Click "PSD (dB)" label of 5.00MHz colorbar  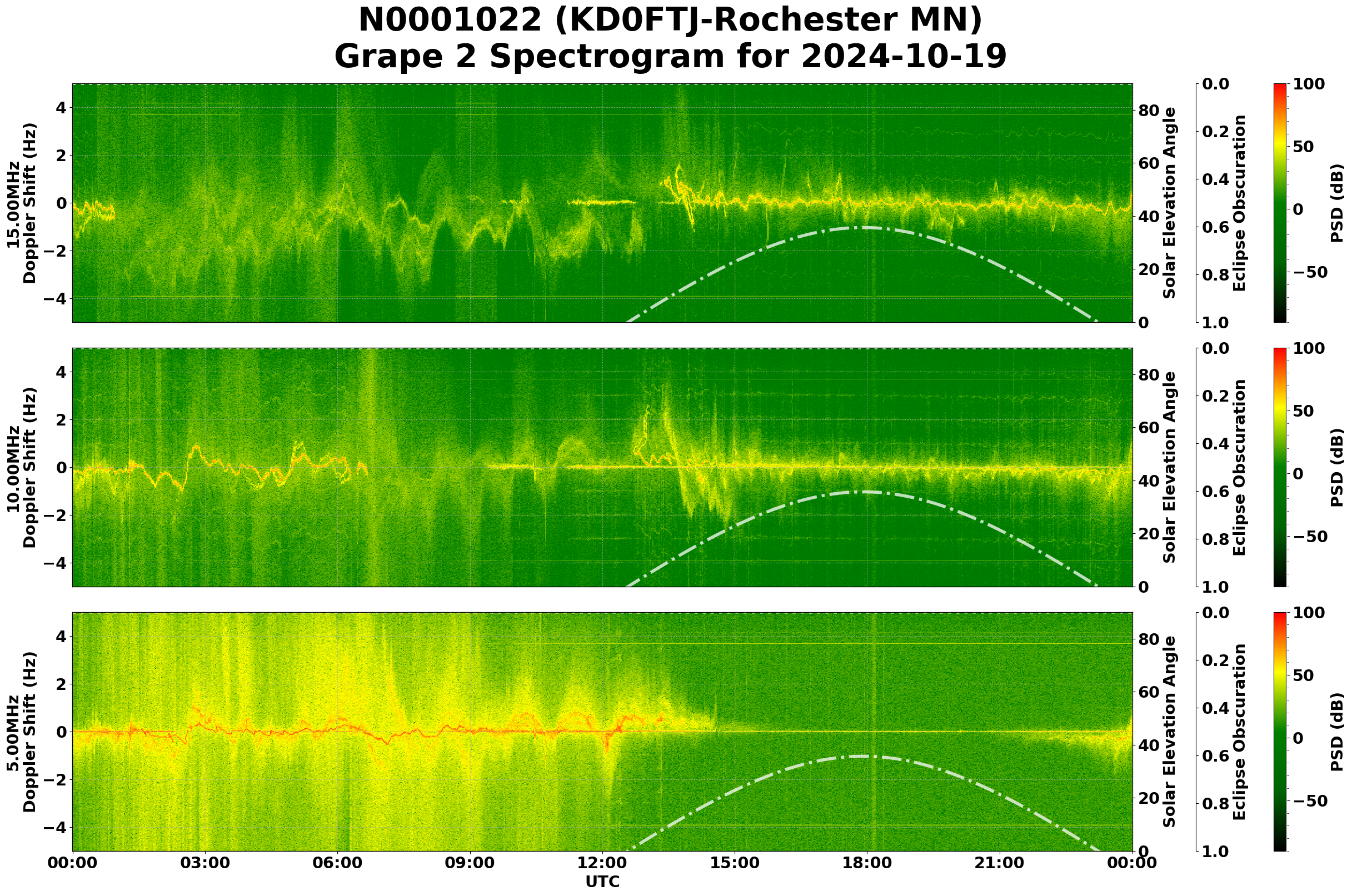pos(1337,732)
